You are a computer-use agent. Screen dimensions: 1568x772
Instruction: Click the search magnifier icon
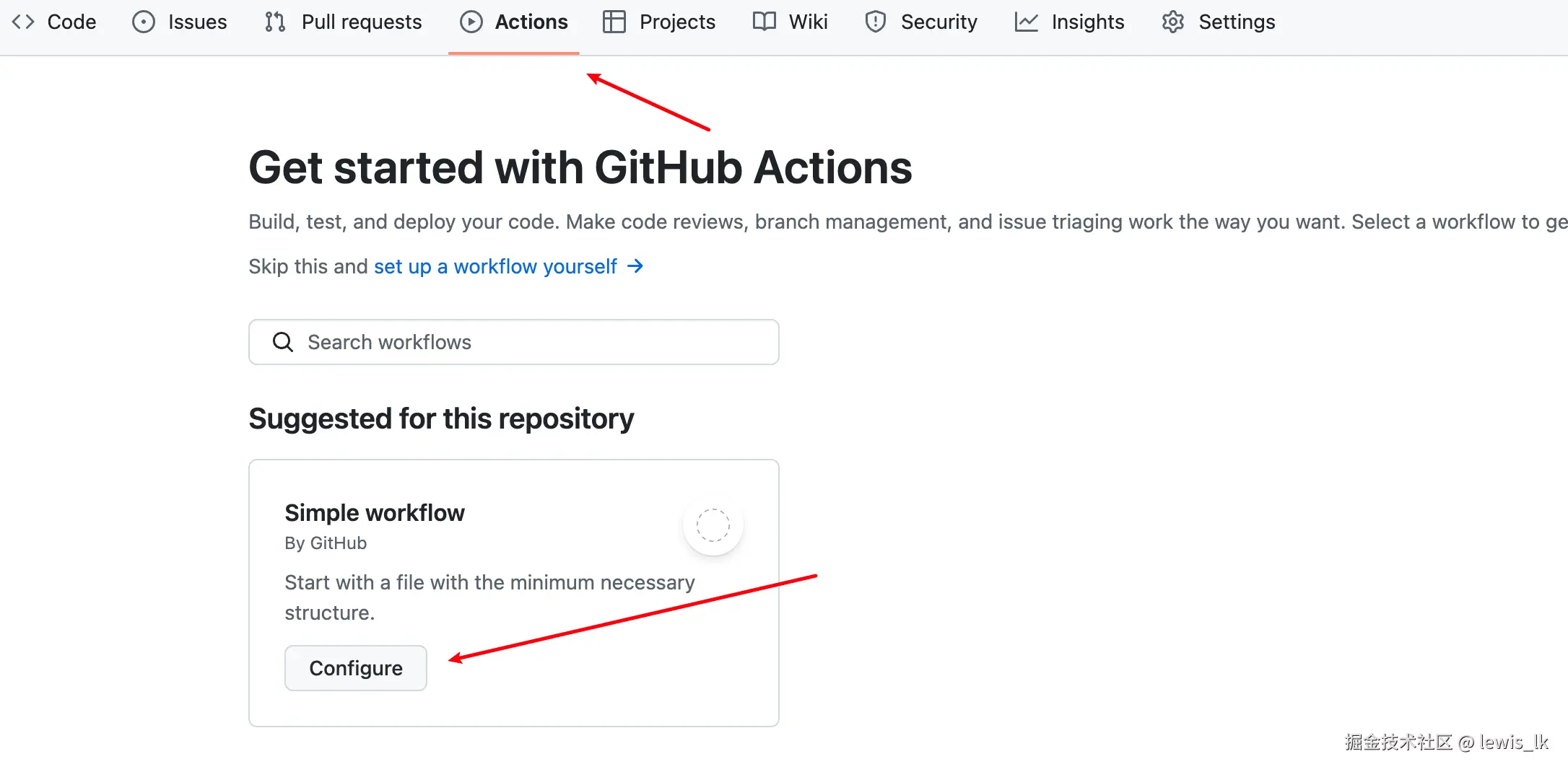click(282, 342)
